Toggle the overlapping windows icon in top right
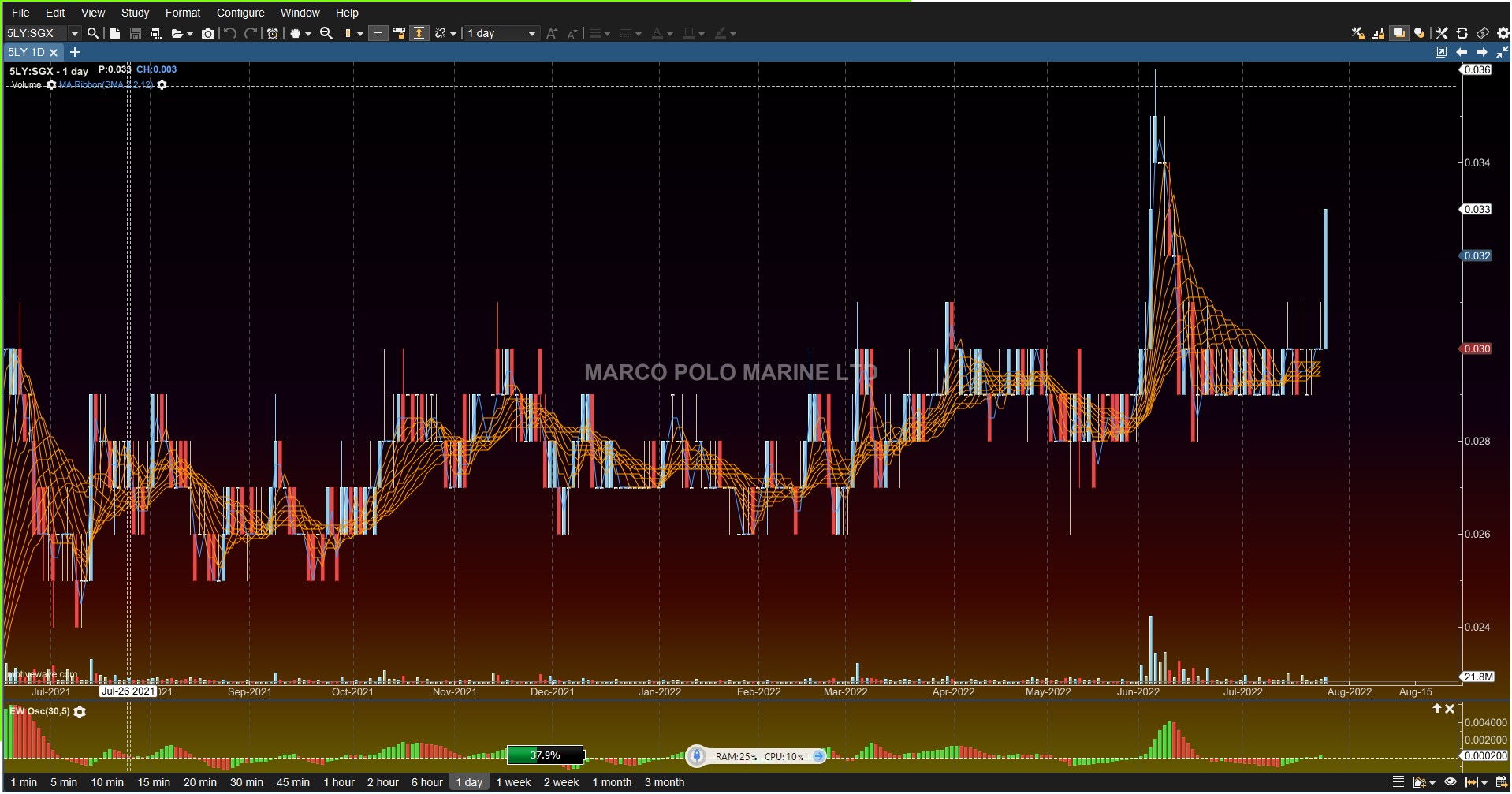This screenshot has height=794, width=1512. [1399, 33]
